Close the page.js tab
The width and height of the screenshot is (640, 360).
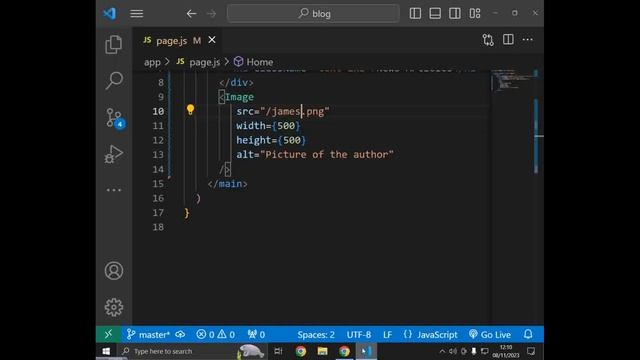click(212, 40)
